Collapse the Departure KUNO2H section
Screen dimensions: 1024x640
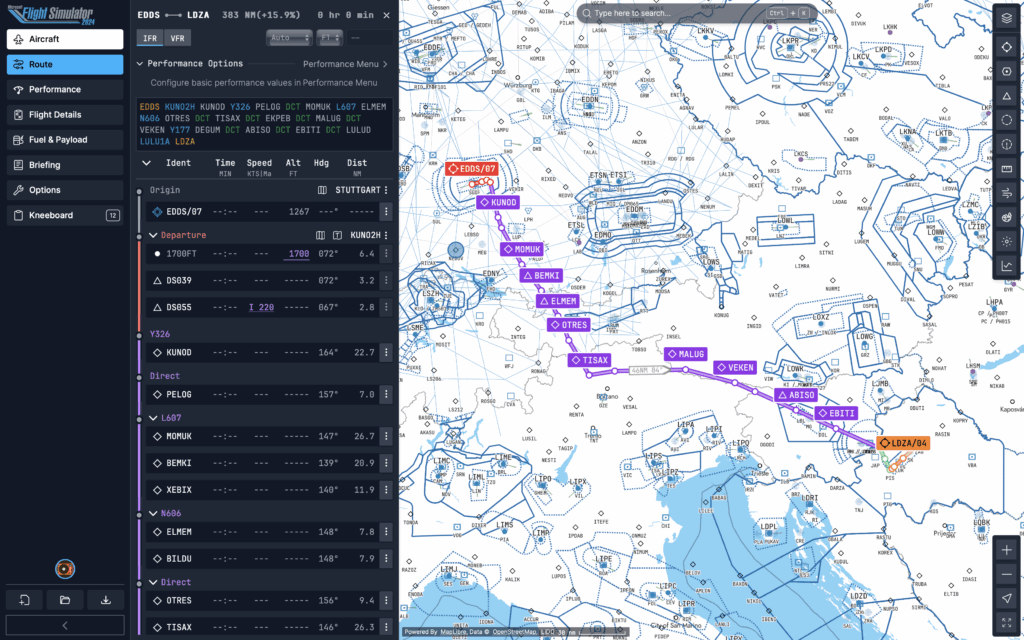(x=141, y=235)
